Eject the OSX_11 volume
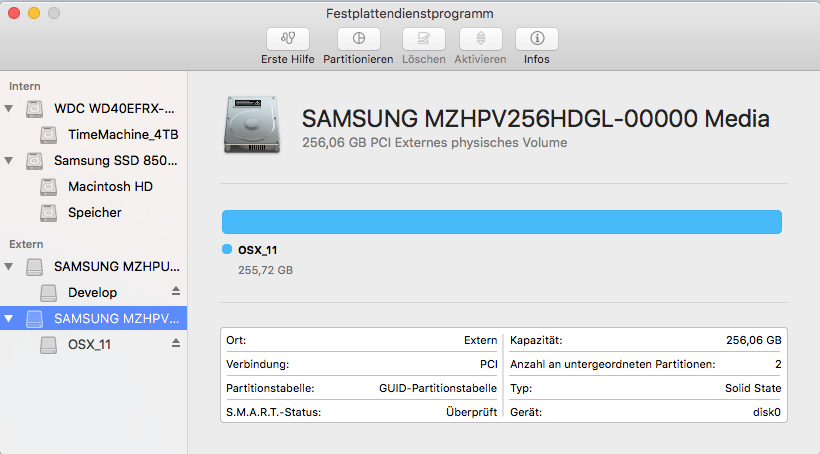This screenshot has width=820, height=454. [176, 344]
